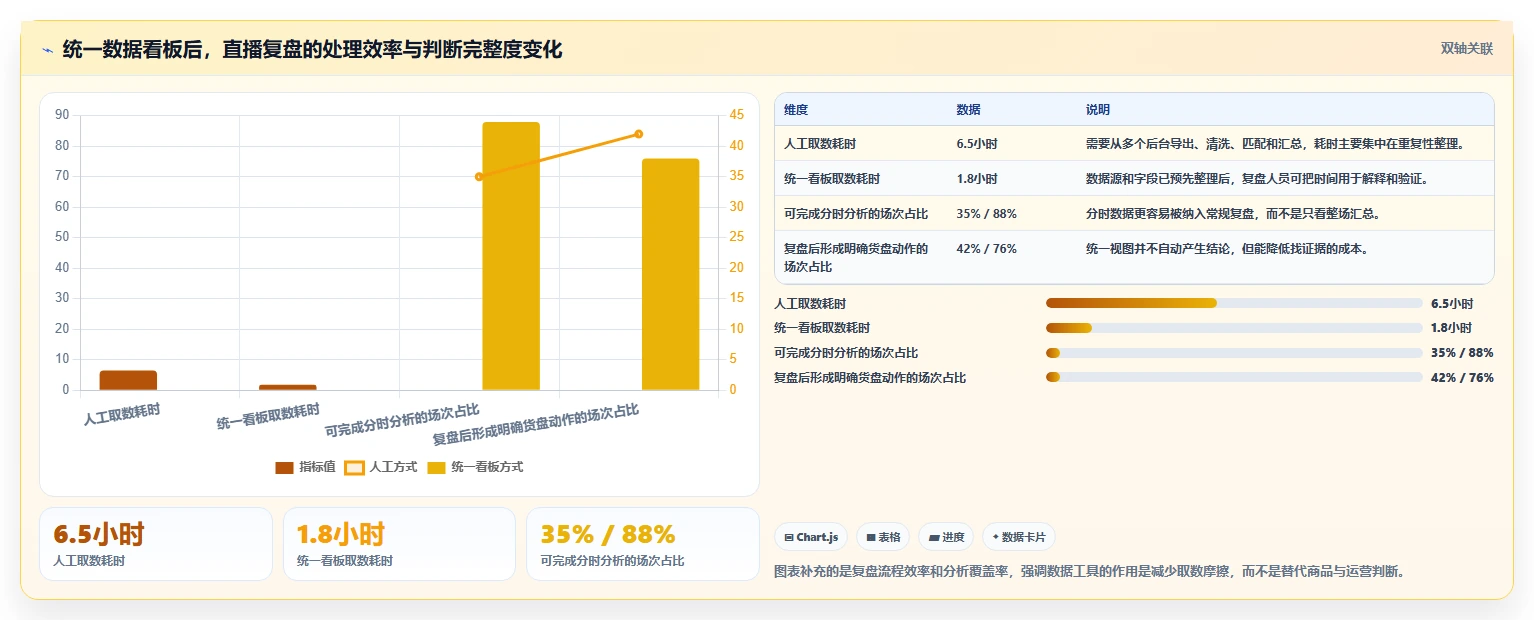
Task: Click the 维度 table column header
Action: point(796,110)
